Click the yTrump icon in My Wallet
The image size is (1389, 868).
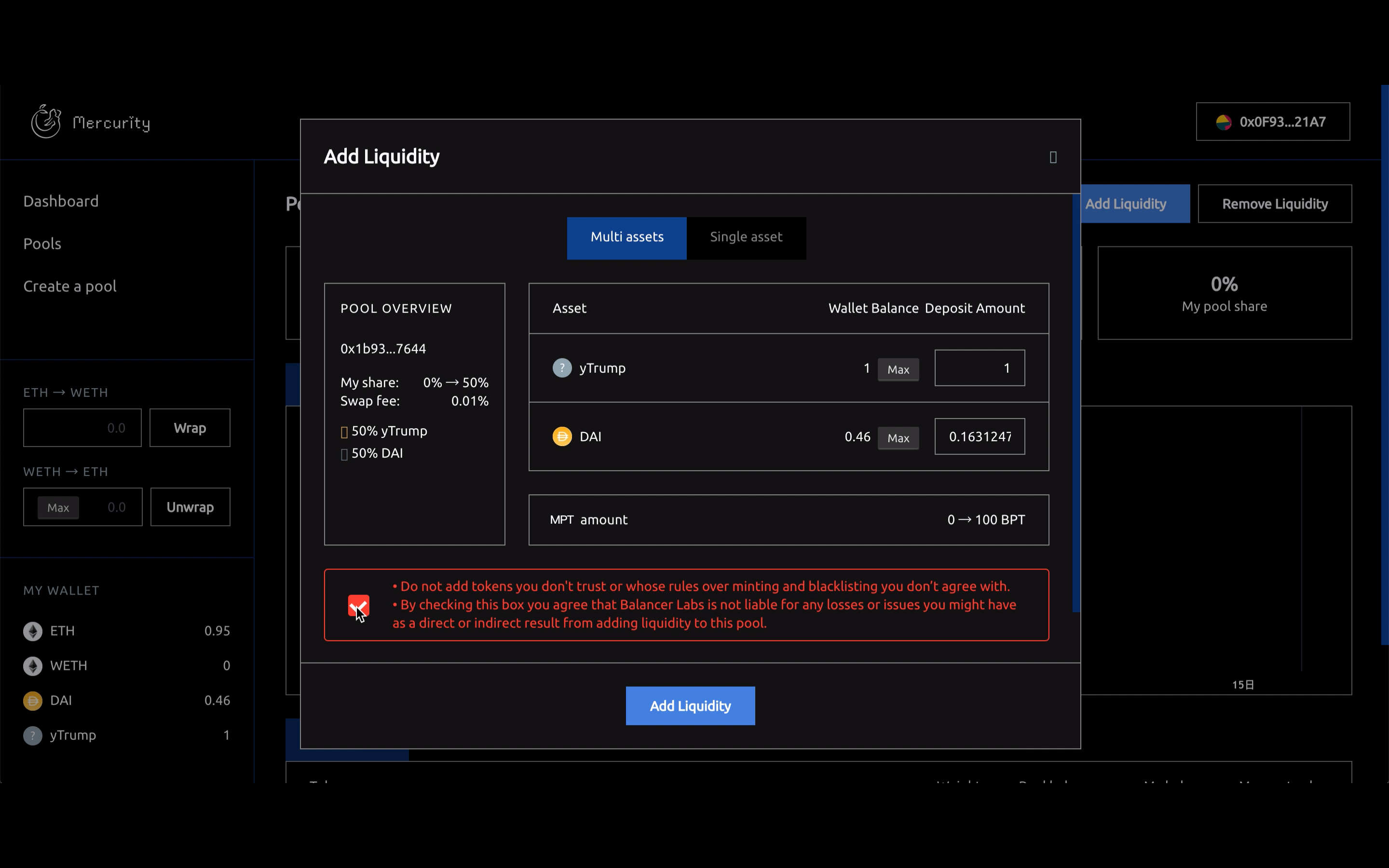point(33,735)
